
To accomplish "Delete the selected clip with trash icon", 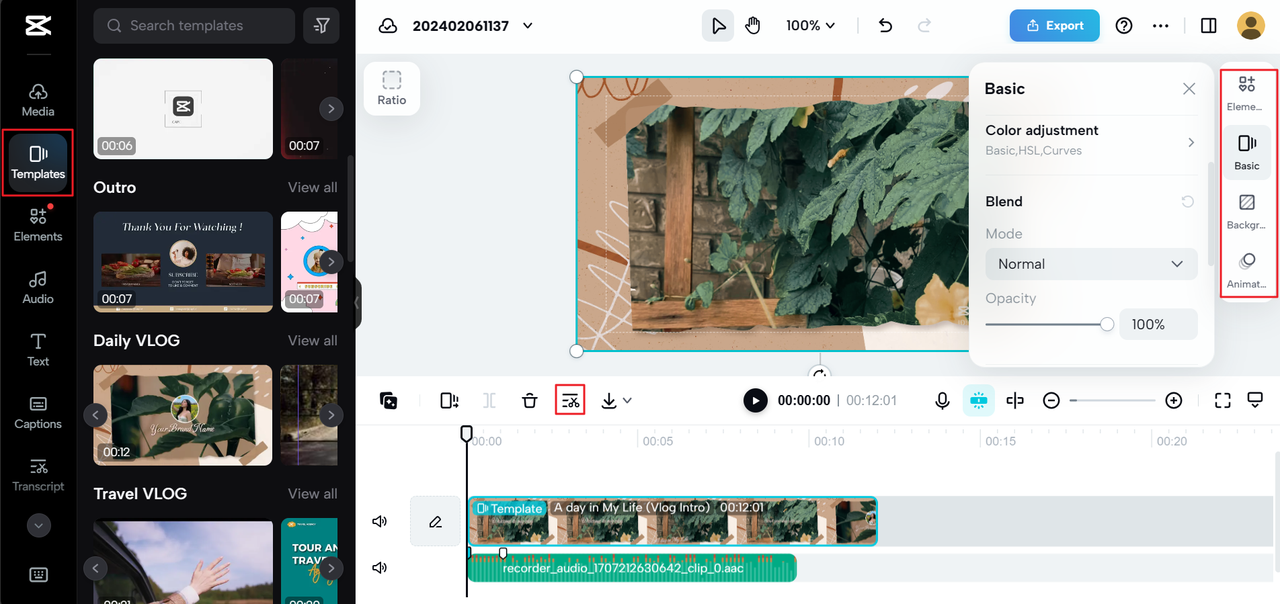I will point(530,401).
